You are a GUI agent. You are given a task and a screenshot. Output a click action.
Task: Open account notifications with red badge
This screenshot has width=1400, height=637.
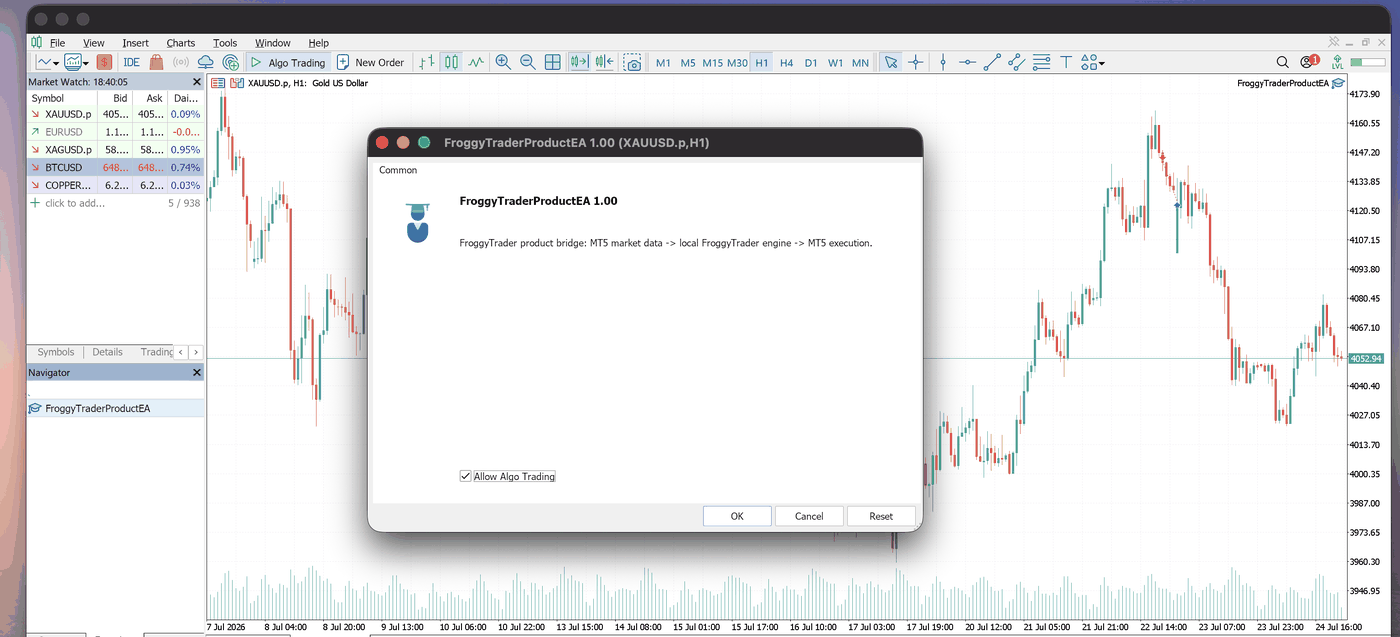[x=1309, y=62]
